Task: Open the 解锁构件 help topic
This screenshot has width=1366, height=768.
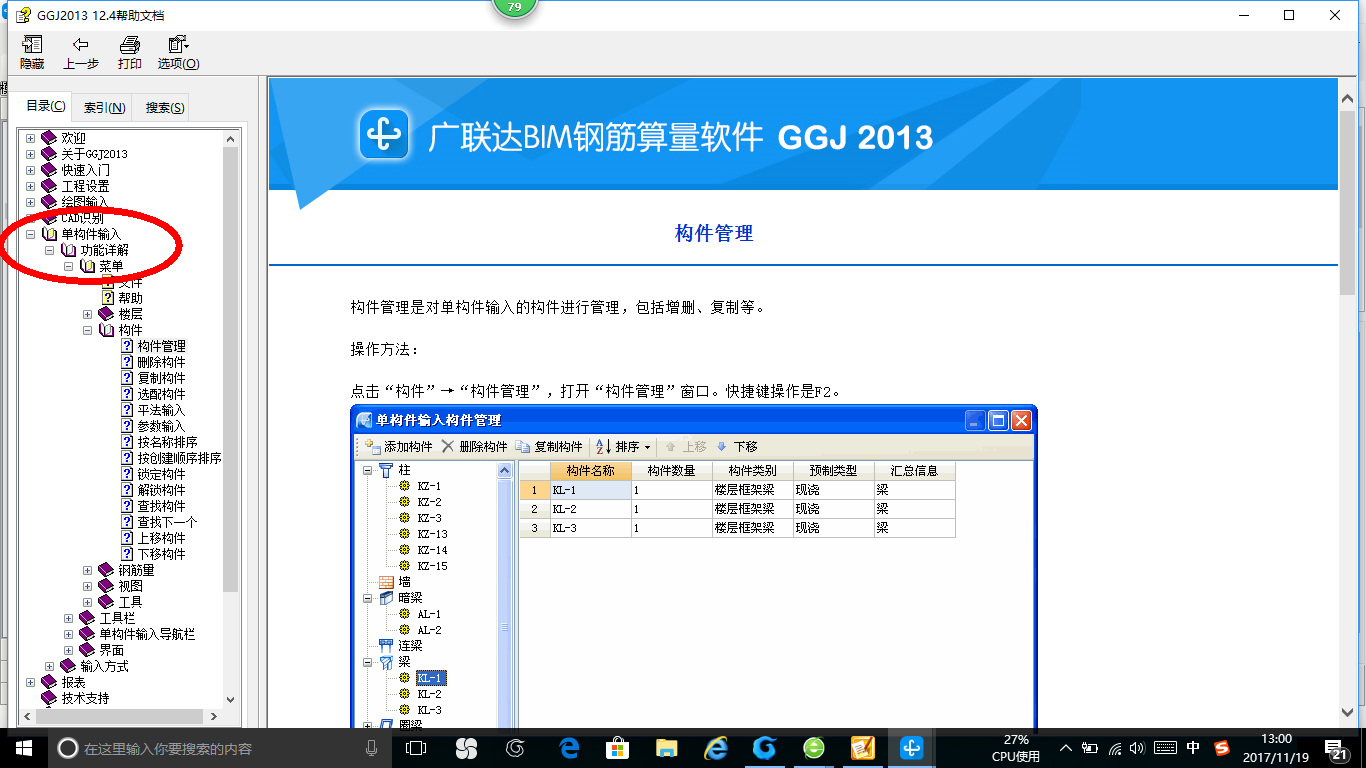Action: [161, 490]
